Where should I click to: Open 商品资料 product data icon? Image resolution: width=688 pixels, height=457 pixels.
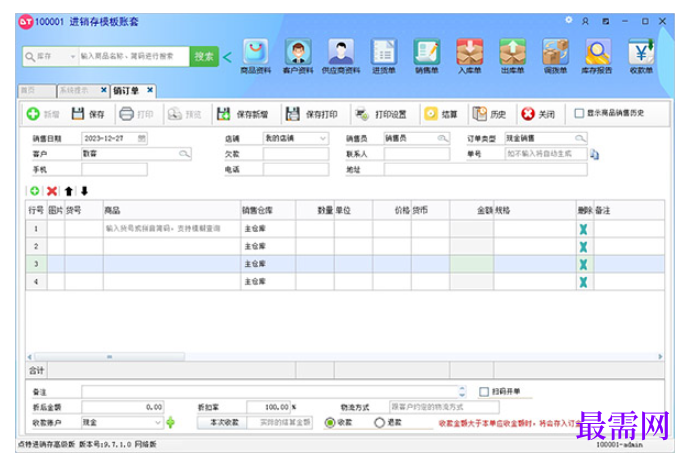tap(256, 56)
